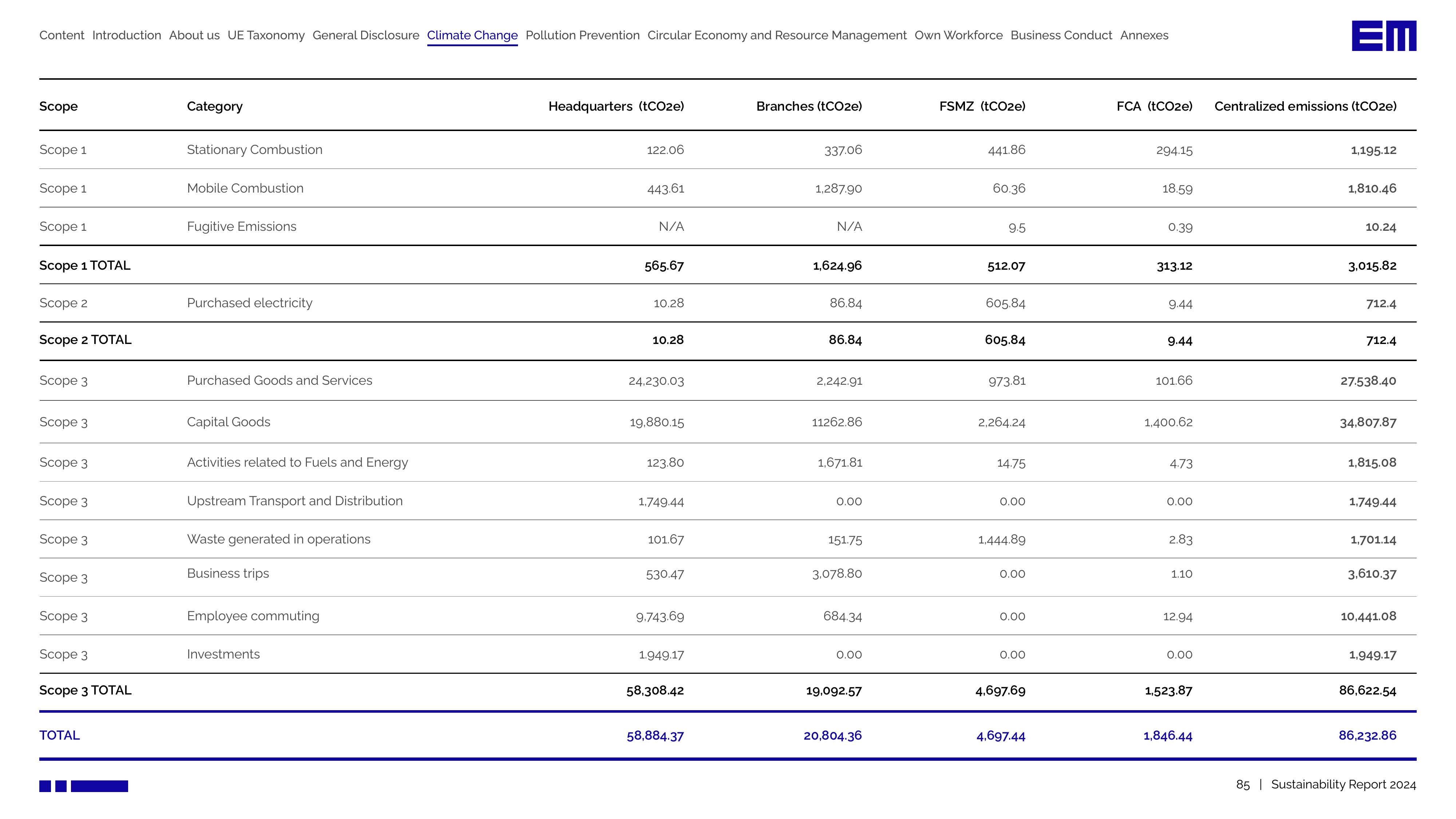The height and width of the screenshot is (819, 1456).
Task: Go to the Introduction section
Action: tap(127, 35)
